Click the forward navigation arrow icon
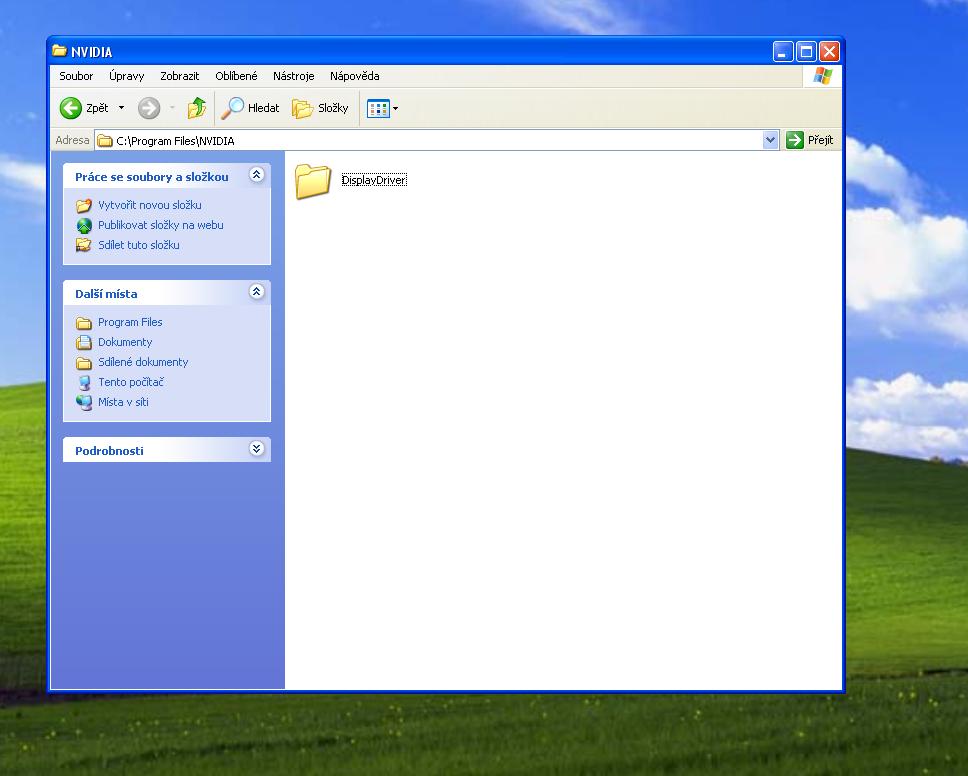968x776 pixels. 149,108
